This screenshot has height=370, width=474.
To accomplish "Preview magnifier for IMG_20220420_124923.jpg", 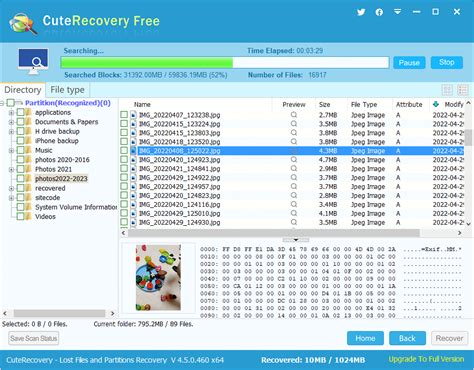I will [x=294, y=160].
